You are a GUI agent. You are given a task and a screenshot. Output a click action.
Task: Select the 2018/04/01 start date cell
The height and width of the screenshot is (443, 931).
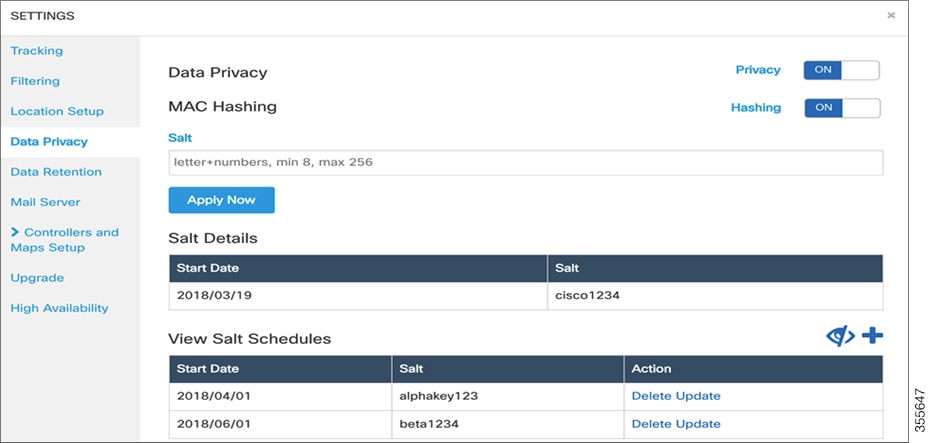click(280, 396)
